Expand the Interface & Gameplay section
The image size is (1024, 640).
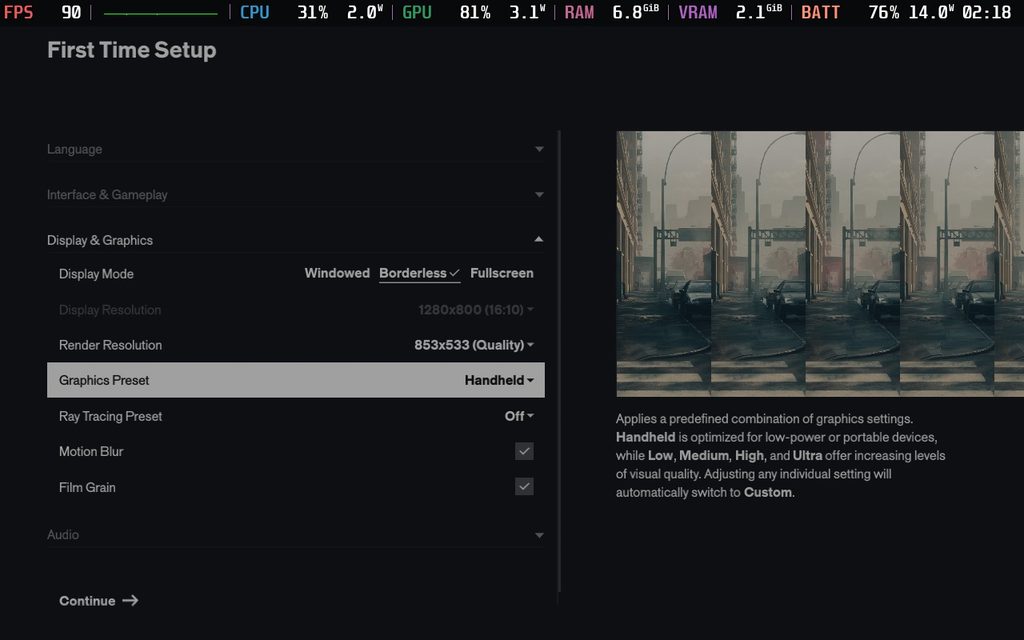(x=295, y=195)
